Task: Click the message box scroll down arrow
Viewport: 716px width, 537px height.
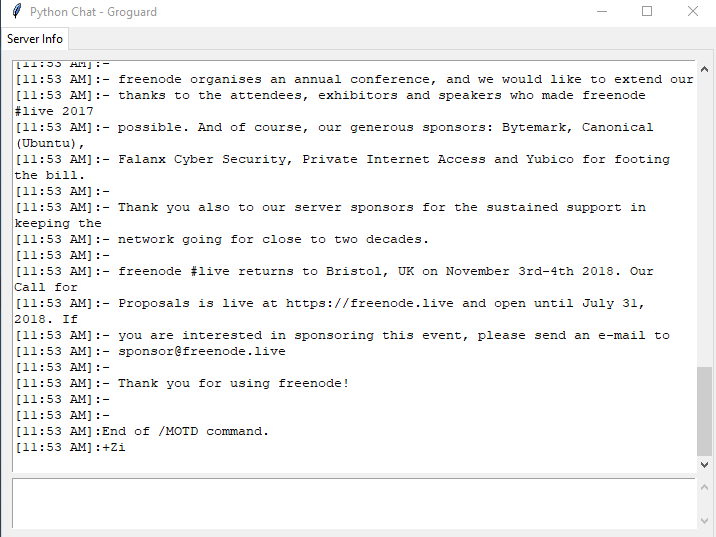Action: (x=705, y=521)
